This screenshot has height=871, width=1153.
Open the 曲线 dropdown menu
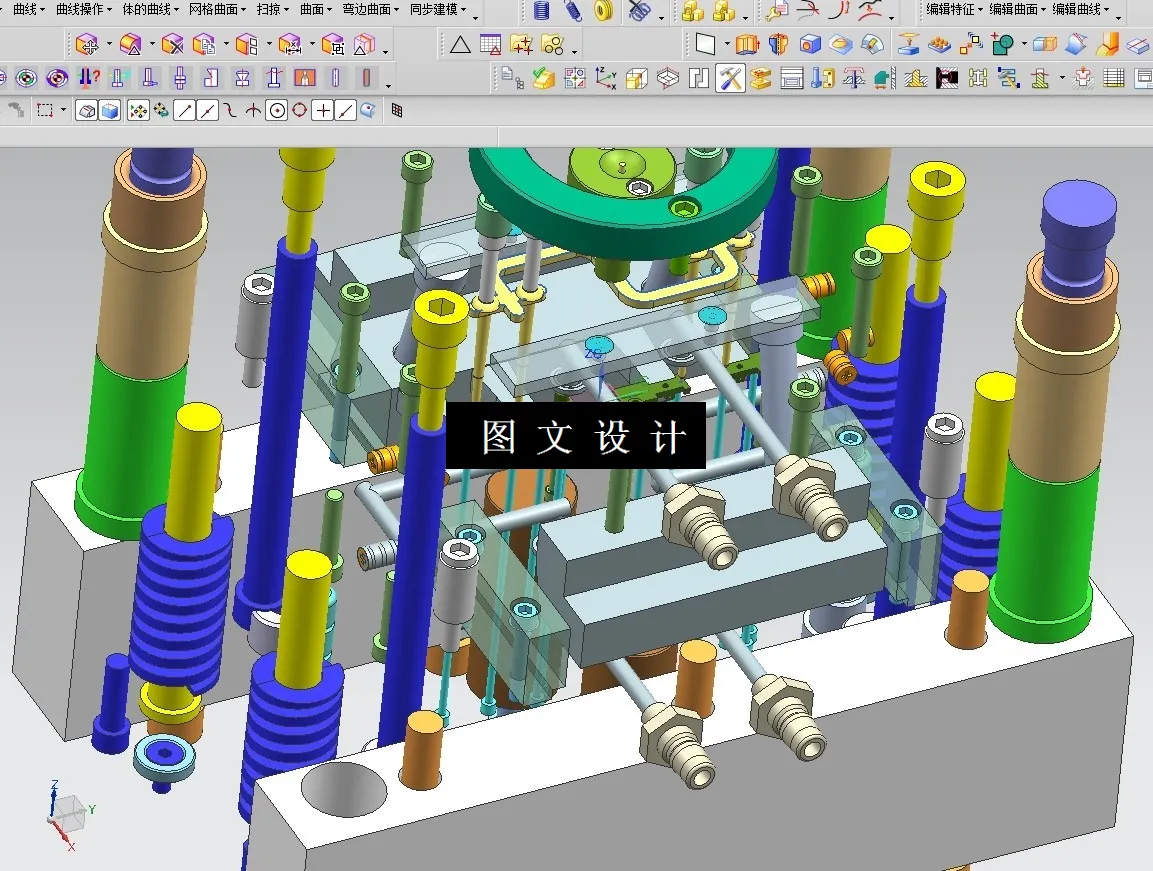[x=29, y=9]
